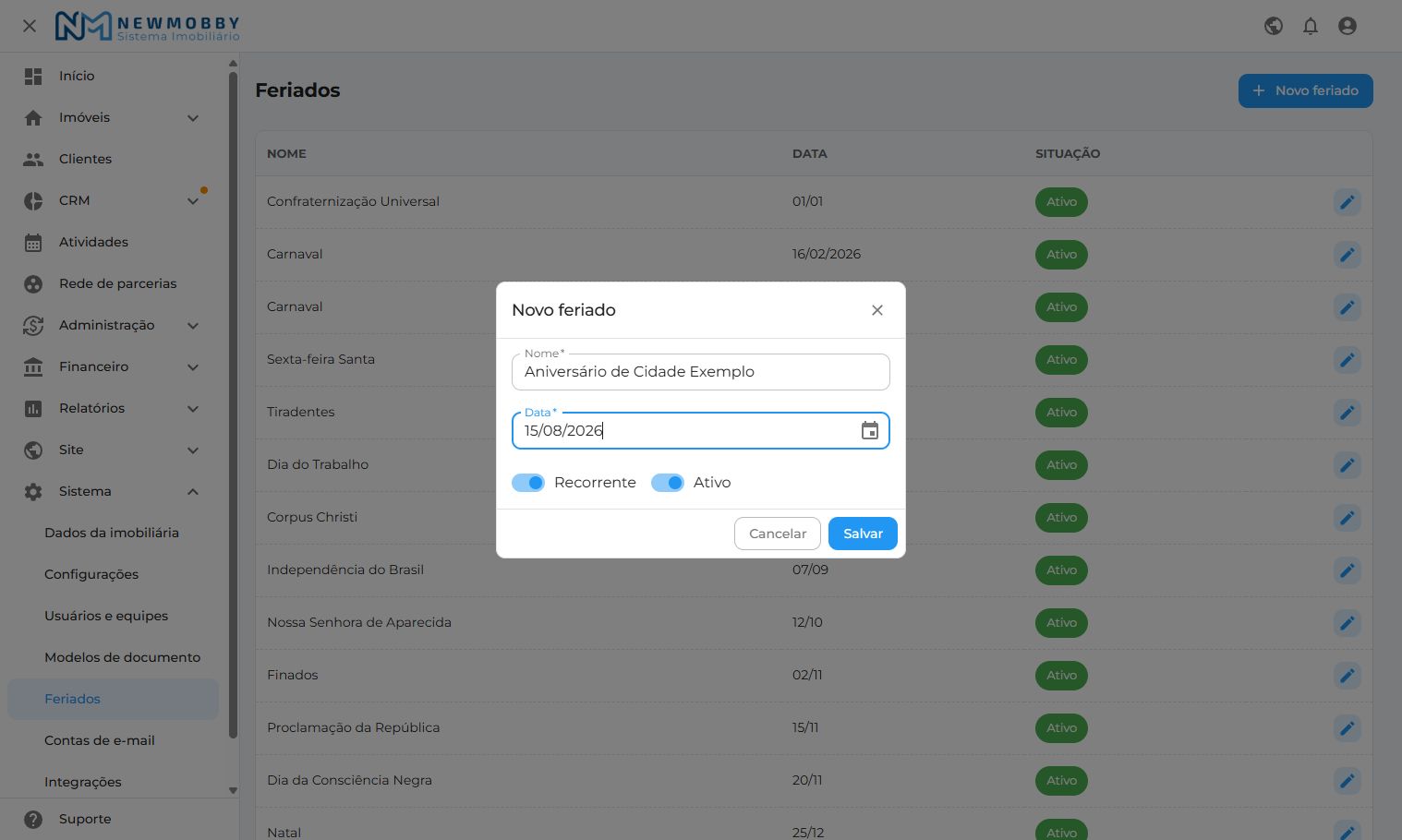Screen dimensions: 1402x840
Task: Open Atividades in the sidebar
Action: tap(113, 243)
